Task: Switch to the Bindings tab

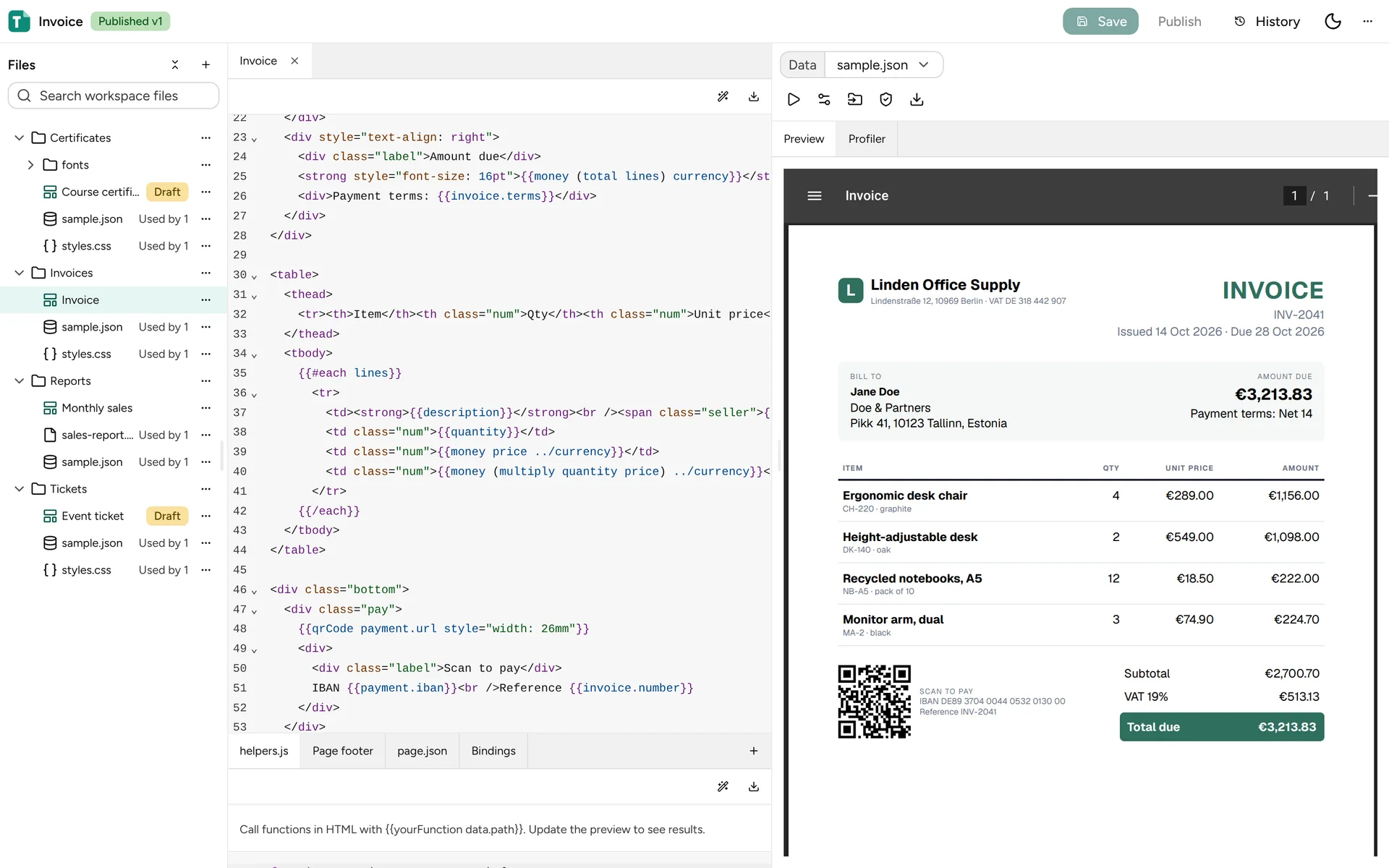Action: pyautogui.click(x=493, y=751)
